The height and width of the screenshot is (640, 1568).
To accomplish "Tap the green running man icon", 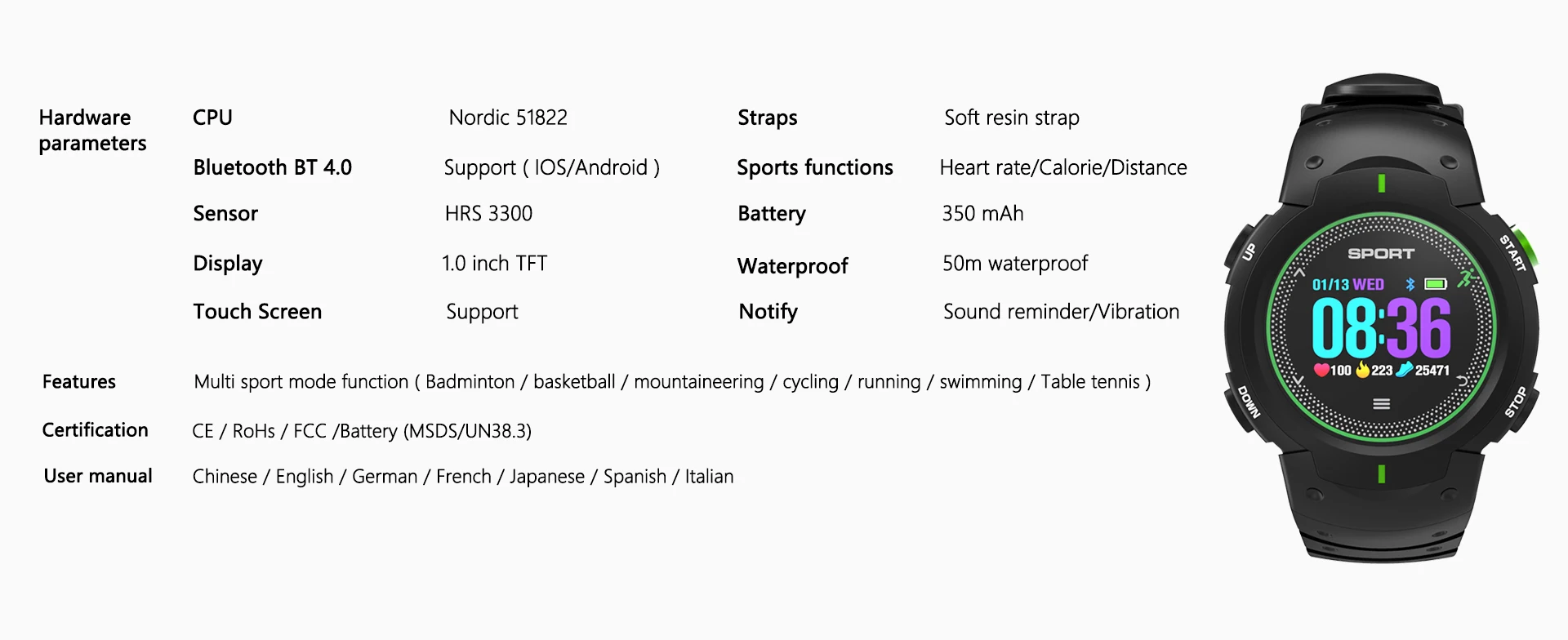I will pos(1467,278).
